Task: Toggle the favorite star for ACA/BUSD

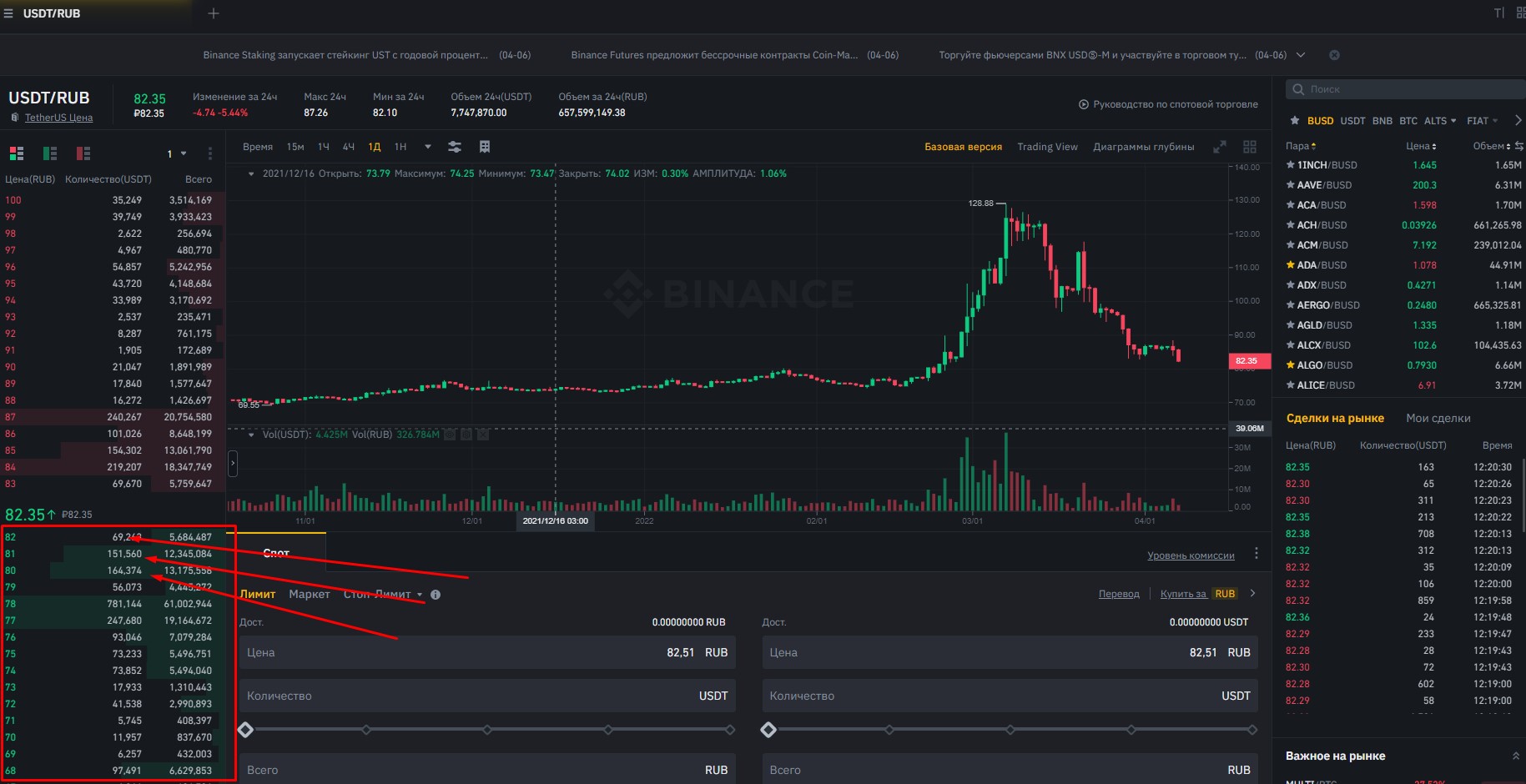Action: pyautogui.click(x=1291, y=205)
